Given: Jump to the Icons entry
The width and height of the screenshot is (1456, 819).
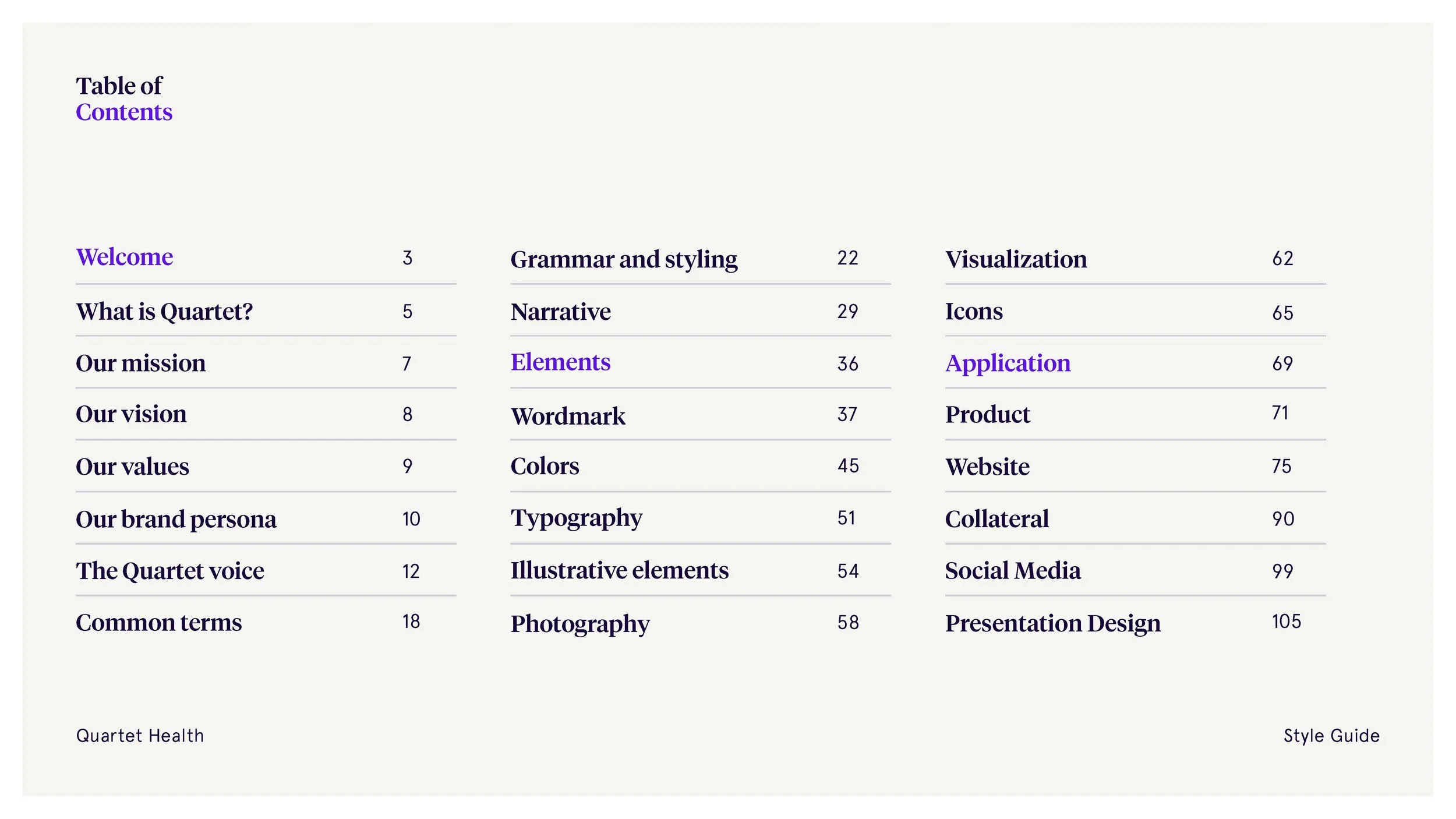Looking at the screenshot, I should (x=974, y=312).
